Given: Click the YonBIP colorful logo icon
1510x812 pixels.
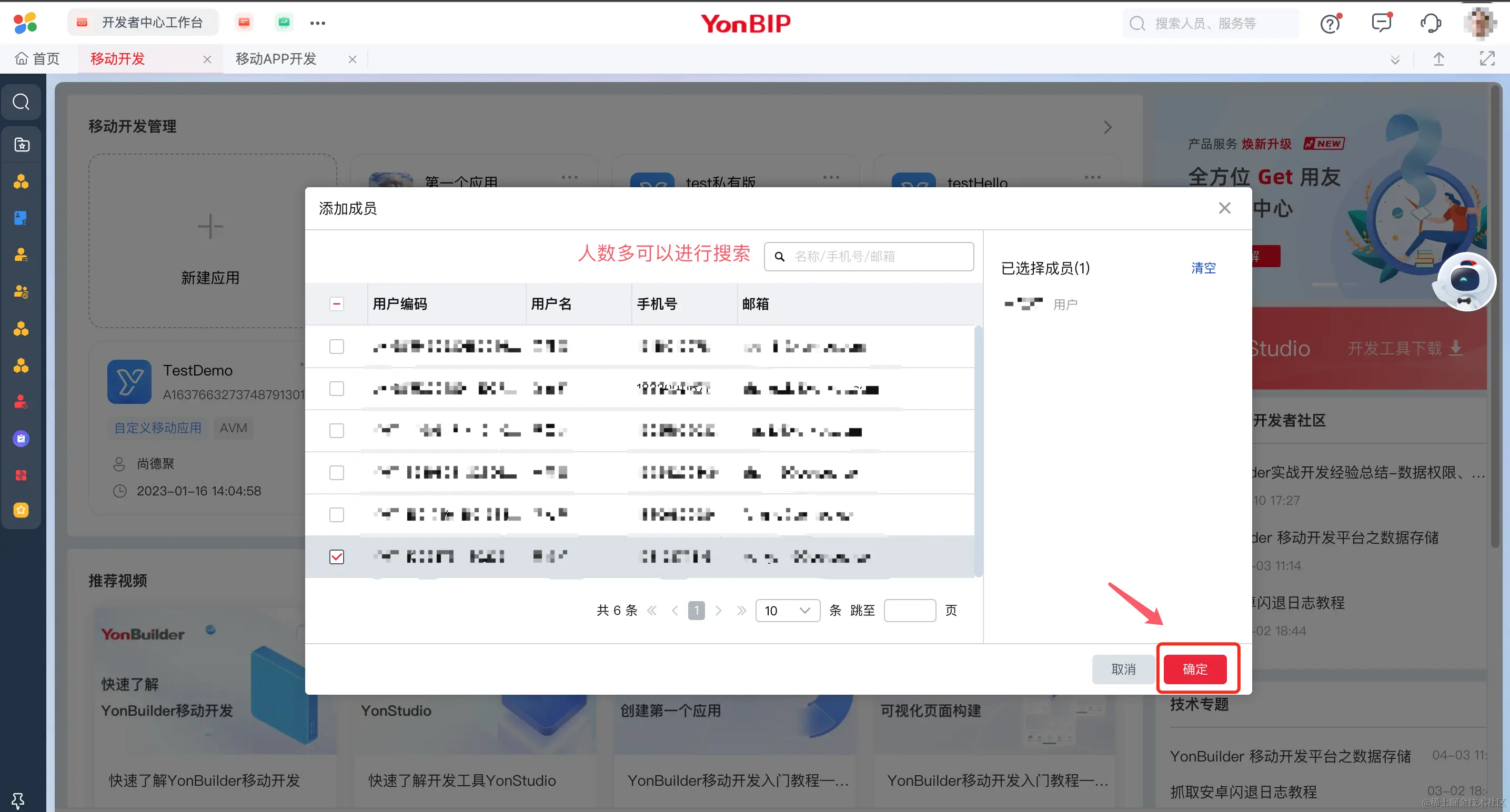Looking at the screenshot, I should pos(25,23).
